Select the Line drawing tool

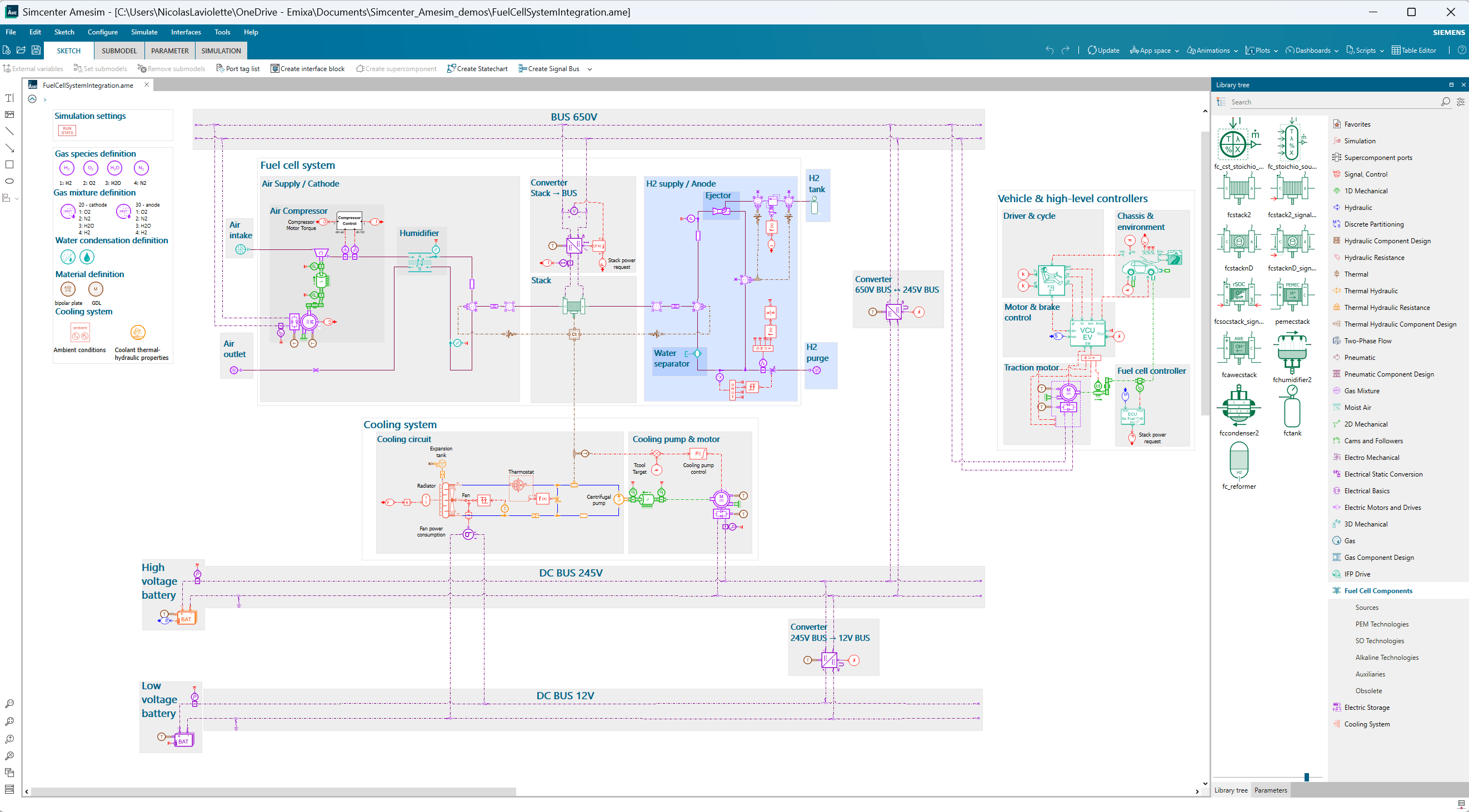click(9, 131)
